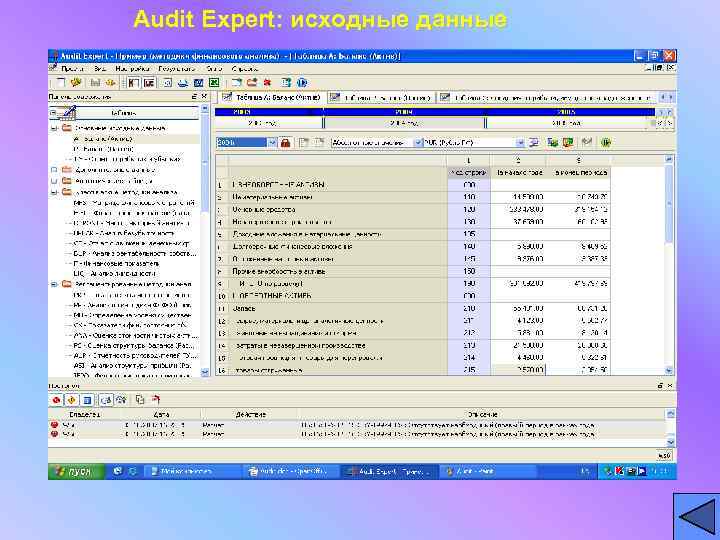Open the Вид menu
This screenshot has height=540, width=720.
pos(100,69)
